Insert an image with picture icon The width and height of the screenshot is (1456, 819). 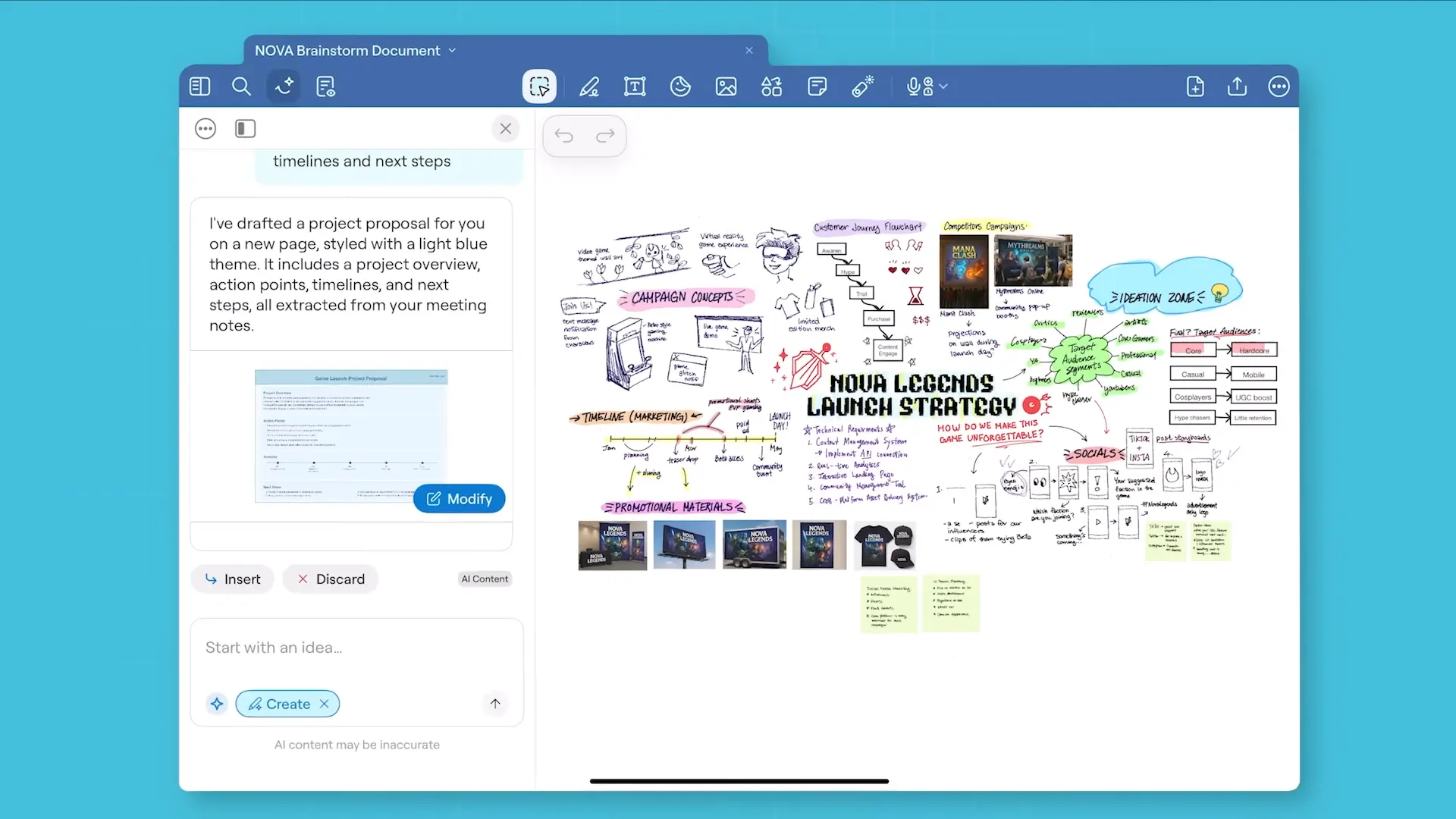coord(726,86)
